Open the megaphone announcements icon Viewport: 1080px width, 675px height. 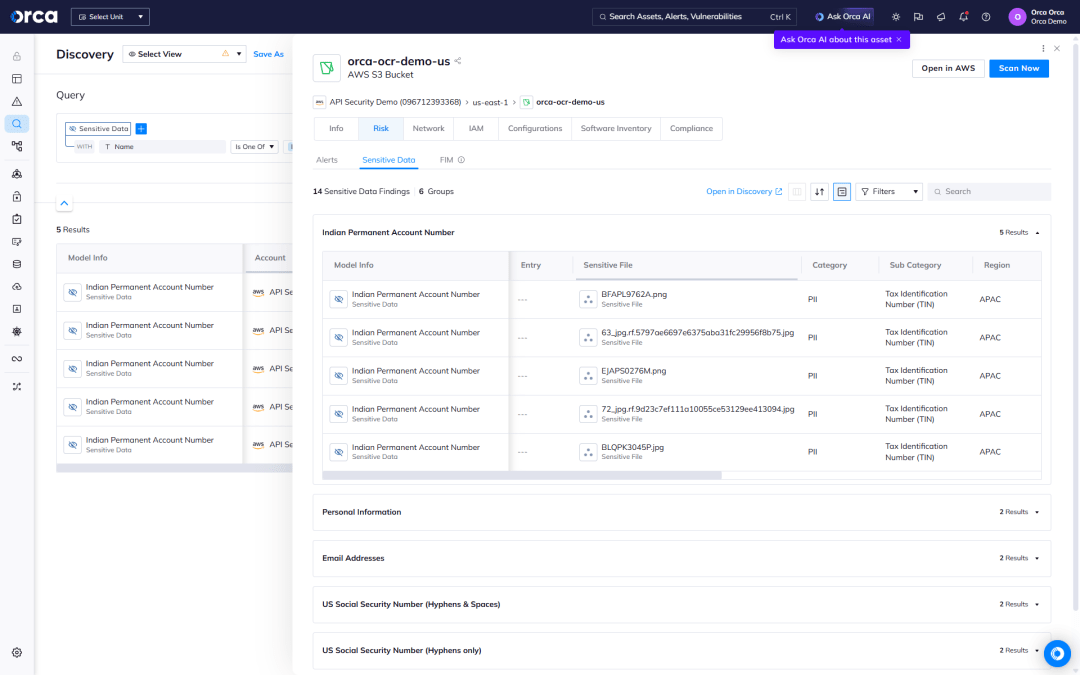(x=941, y=17)
